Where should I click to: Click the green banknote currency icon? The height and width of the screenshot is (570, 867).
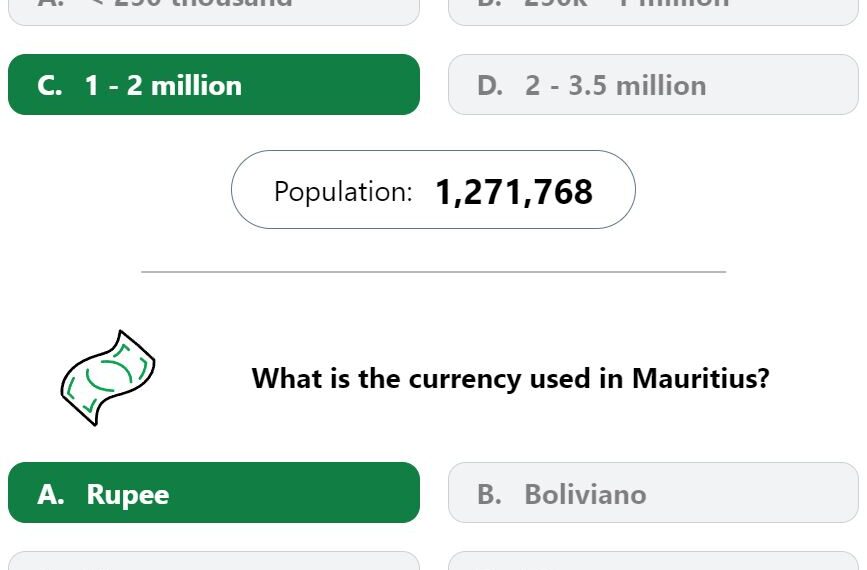tap(108, 378)
